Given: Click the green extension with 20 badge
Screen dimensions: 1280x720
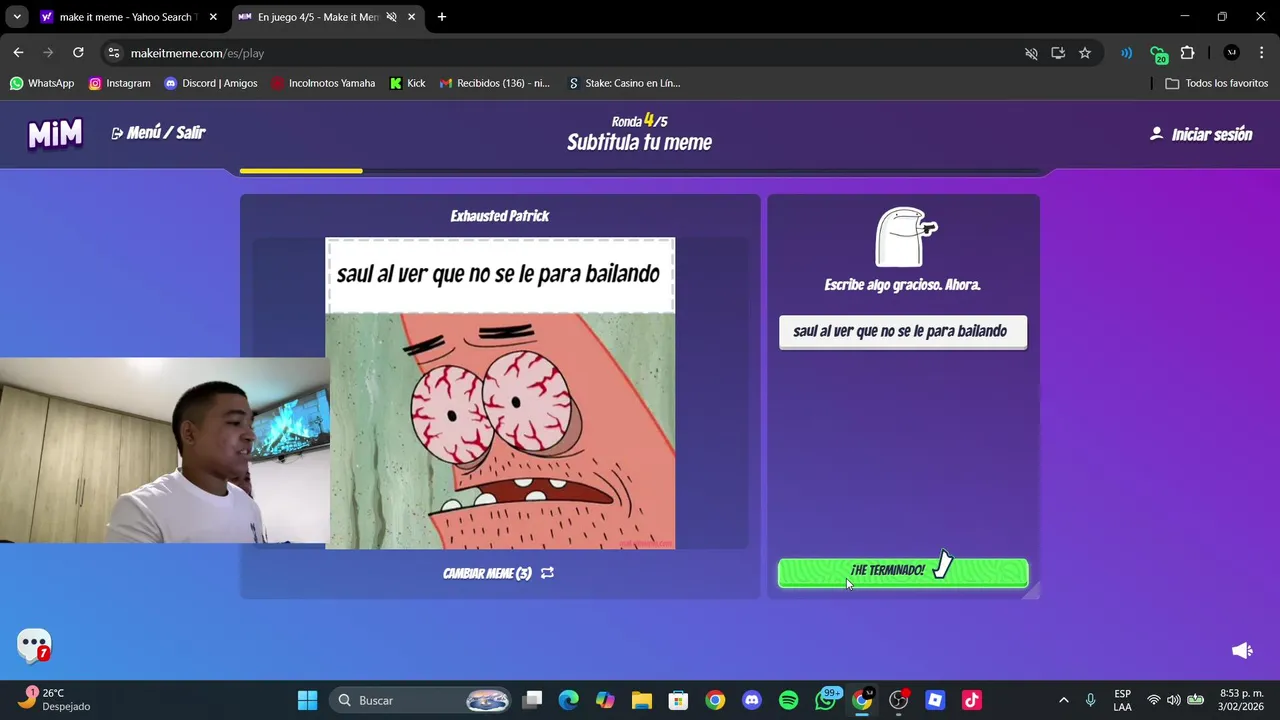Looking at the screenshot, I should [x=1158, y=54].
